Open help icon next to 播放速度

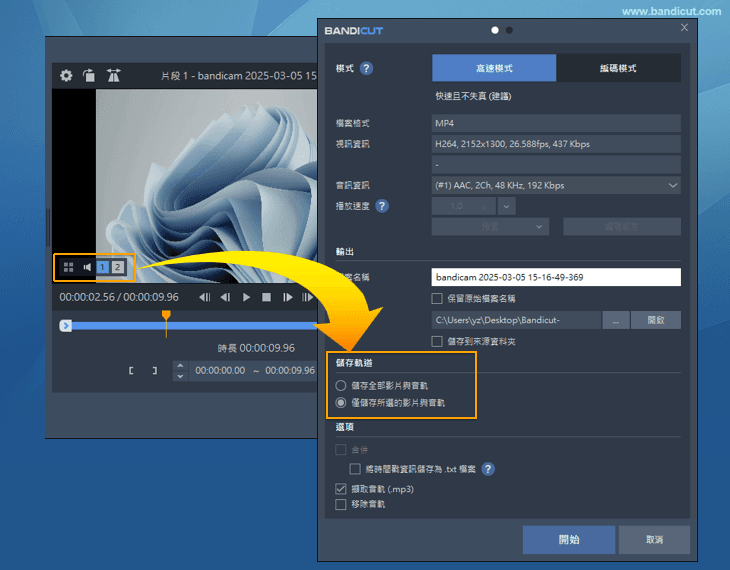pos(382,206)
